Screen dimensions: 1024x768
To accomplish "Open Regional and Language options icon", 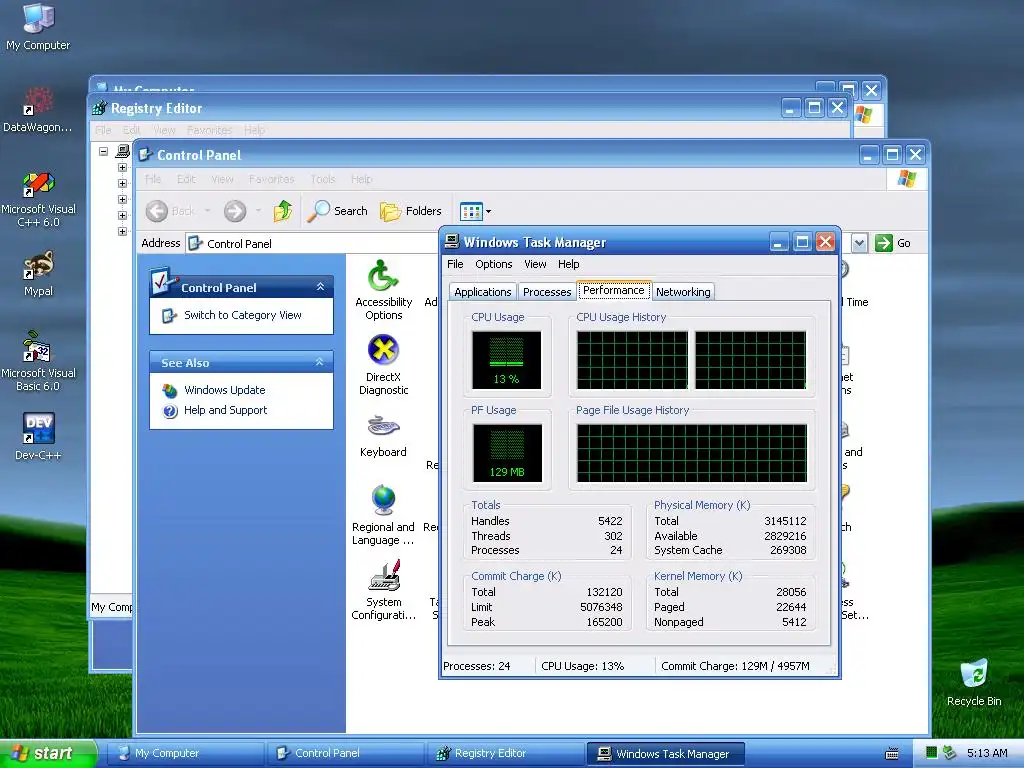I will point(383,515).
